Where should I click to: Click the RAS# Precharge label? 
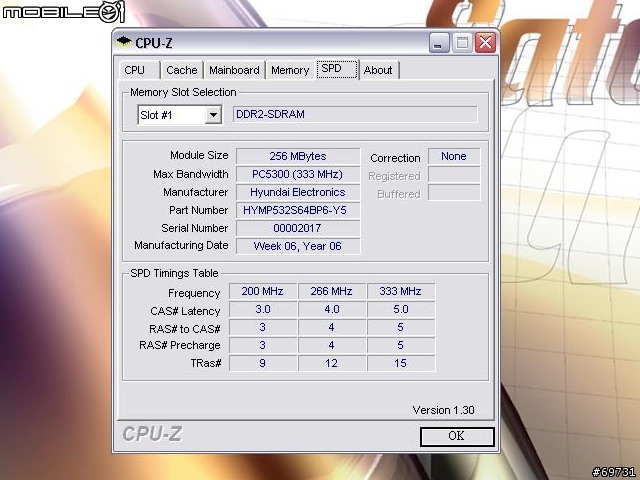tap(180, 345)
